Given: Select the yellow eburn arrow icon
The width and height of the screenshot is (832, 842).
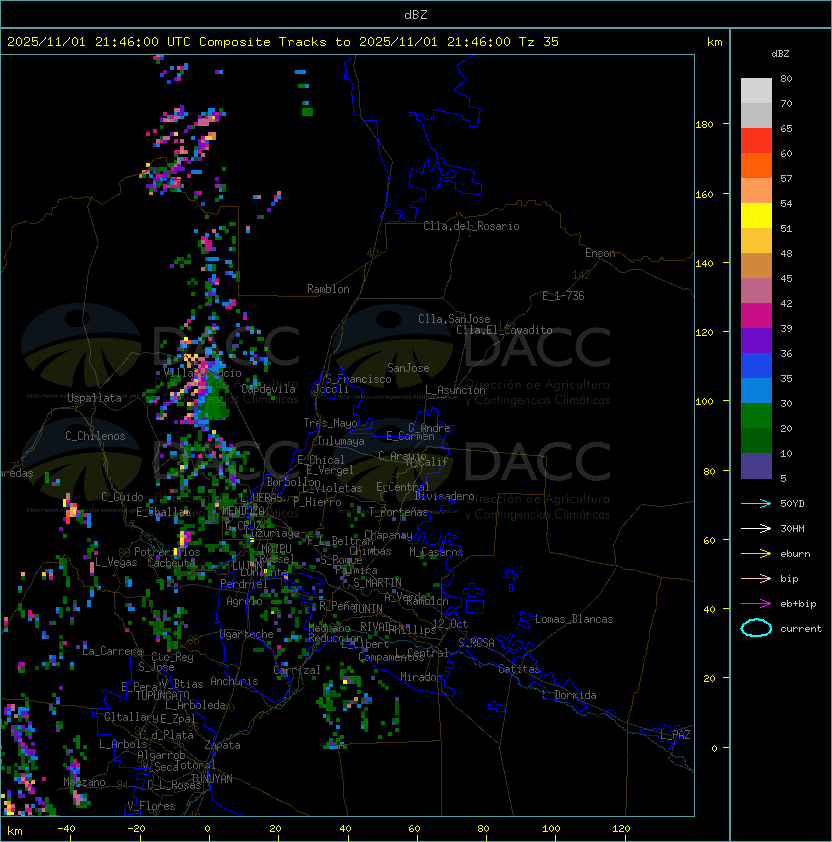Looking at the screenshot, I should (x=756, y=554).
